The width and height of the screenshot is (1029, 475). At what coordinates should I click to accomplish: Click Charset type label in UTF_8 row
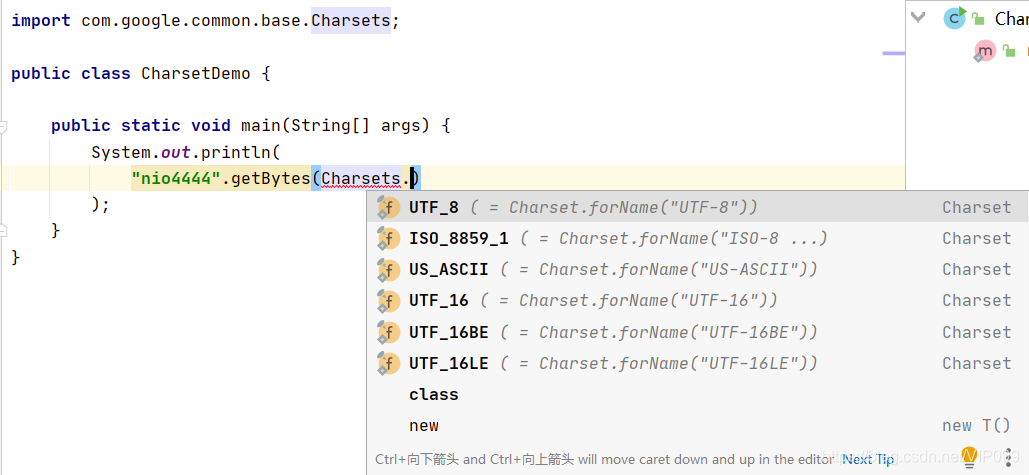[x=976, y=207]
